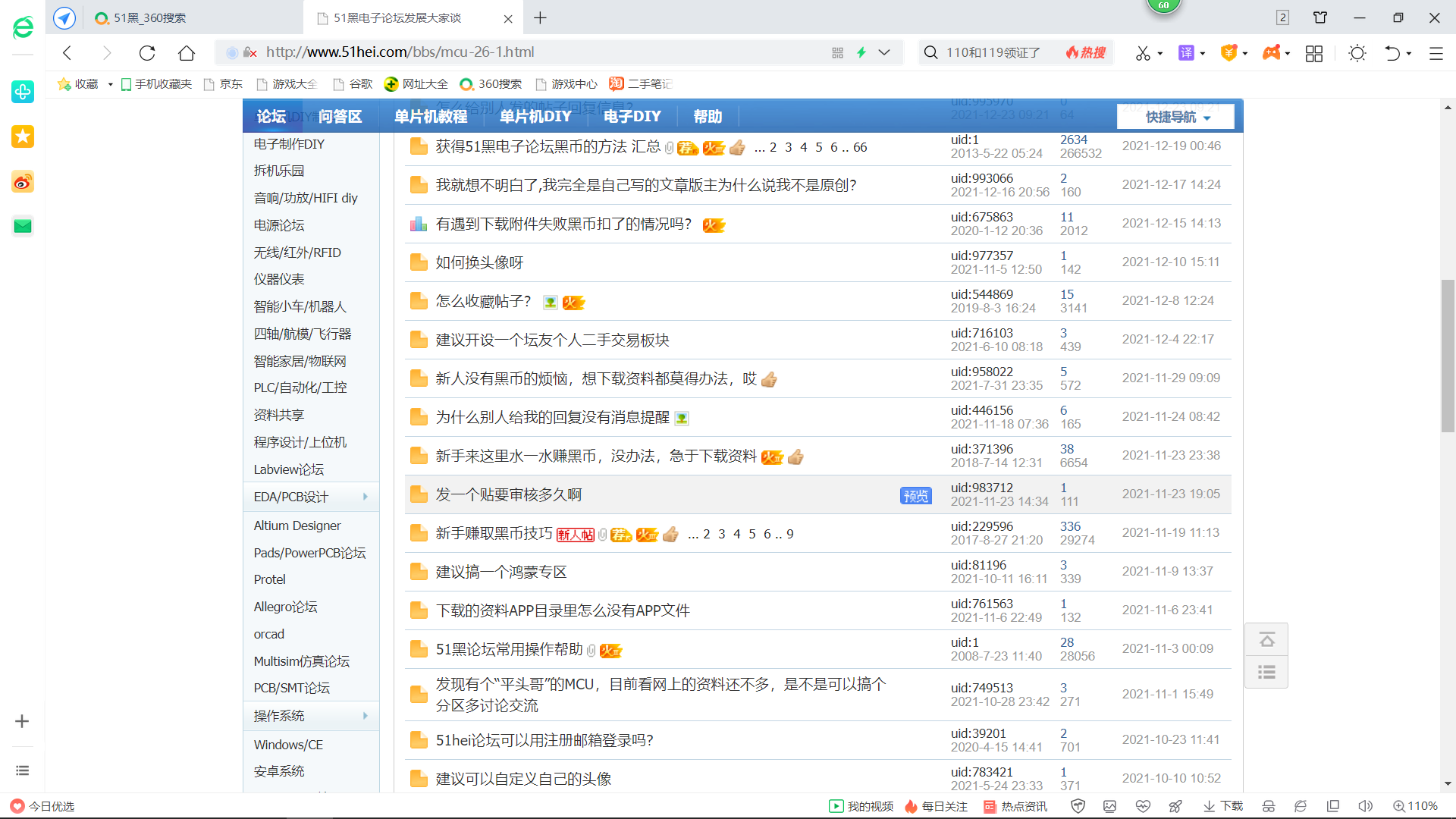
Task: Click the list view floating button
Action: (x=1266, y=673)
